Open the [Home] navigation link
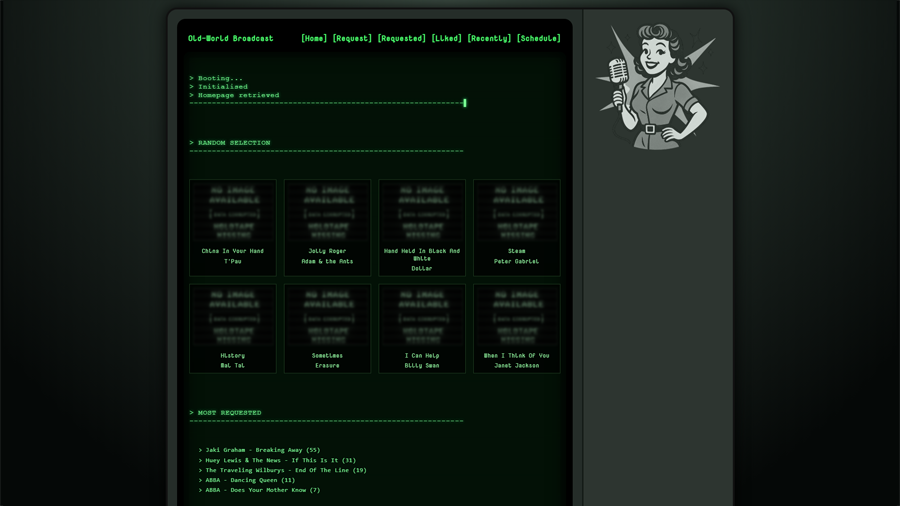Screen dimensions: 900x506 tap(314, 38)
